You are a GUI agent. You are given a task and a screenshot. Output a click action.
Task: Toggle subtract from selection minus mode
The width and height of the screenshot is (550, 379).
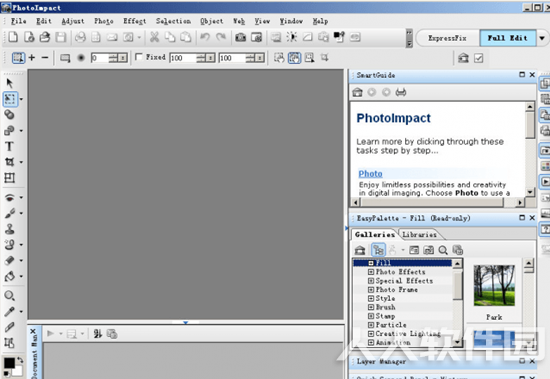45,57
